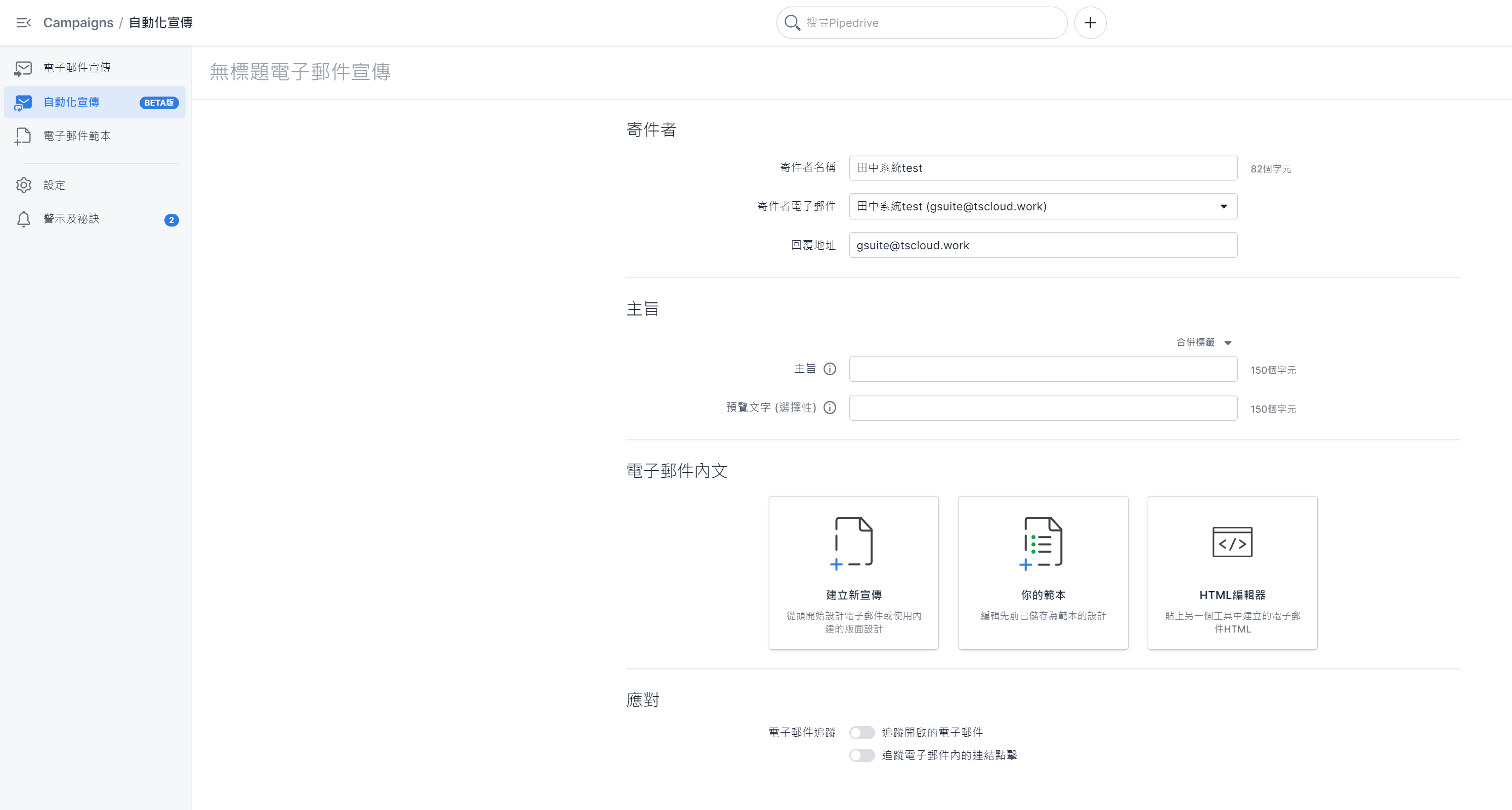The height and width of the screenshot is (810, 1512).
Task: Enable 追蹤開啟的電子郵件 toggle
Action: click(861, 733)
